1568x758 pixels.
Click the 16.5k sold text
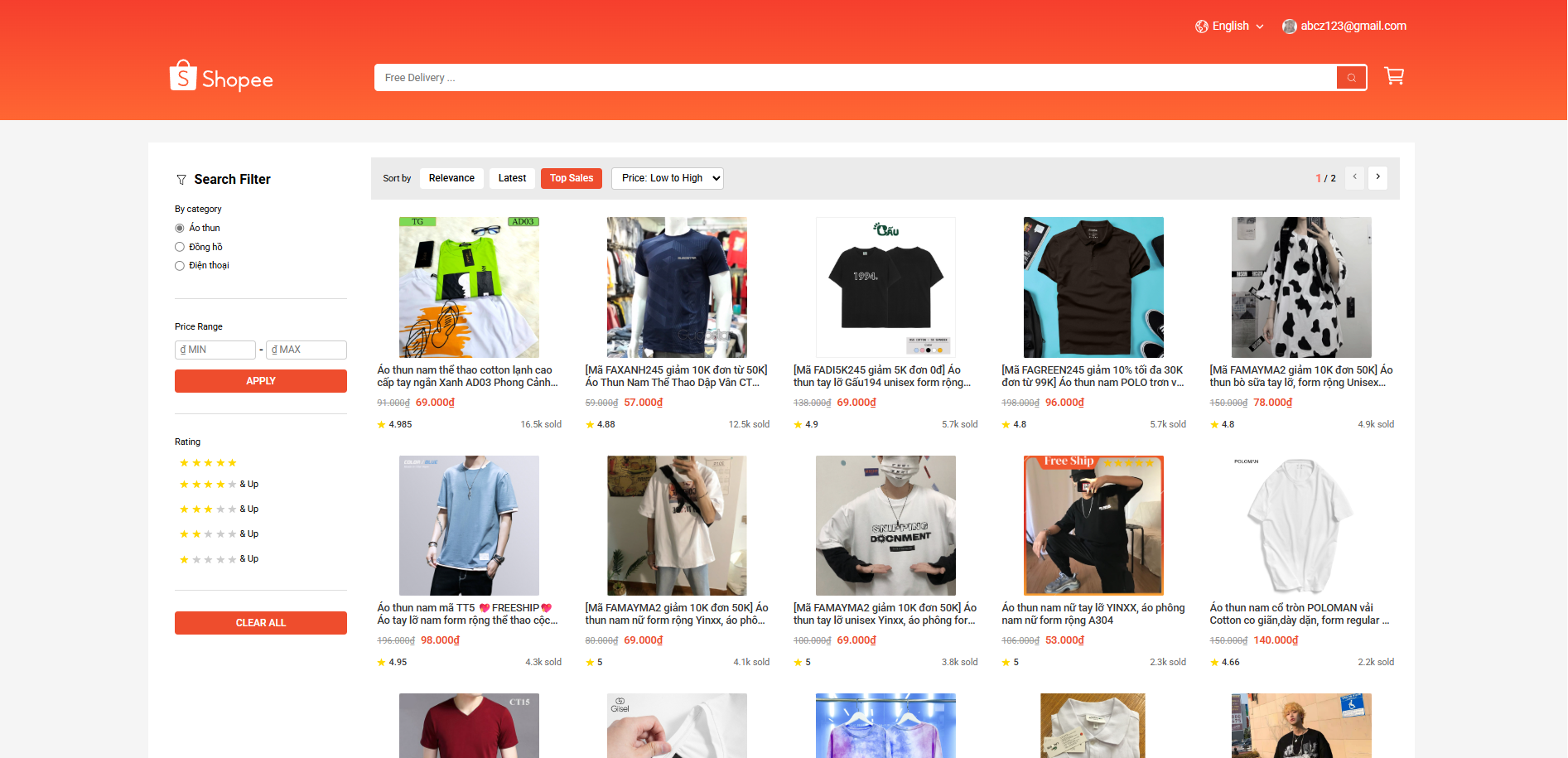click(541, 425)
